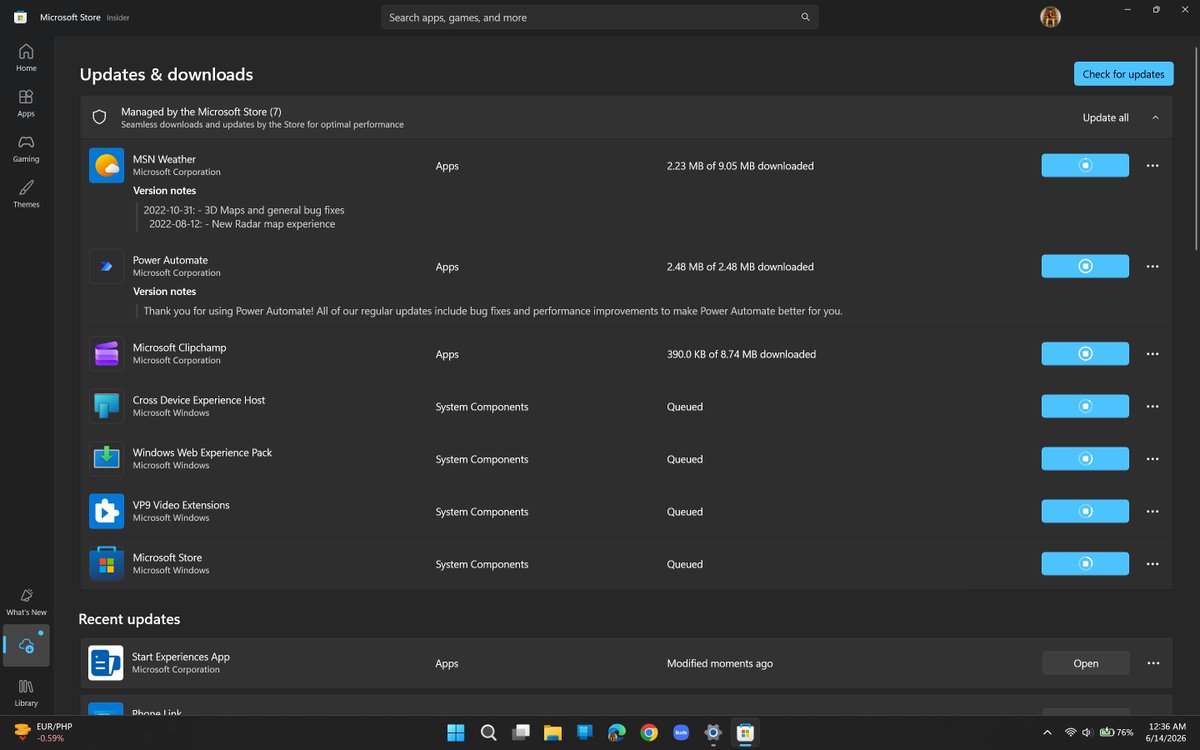This screenshot has width=1200, height=750.
Task: Click the MSN Weather app icon
Action: point(106,166)
